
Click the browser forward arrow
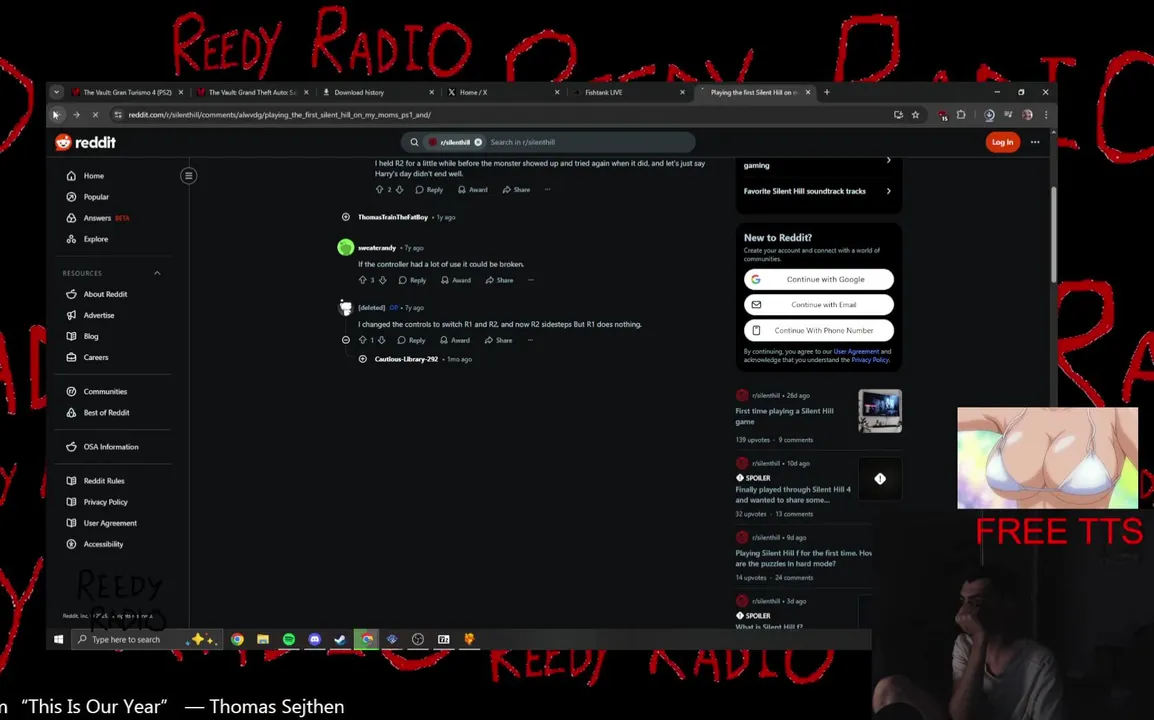click(76, 115)
